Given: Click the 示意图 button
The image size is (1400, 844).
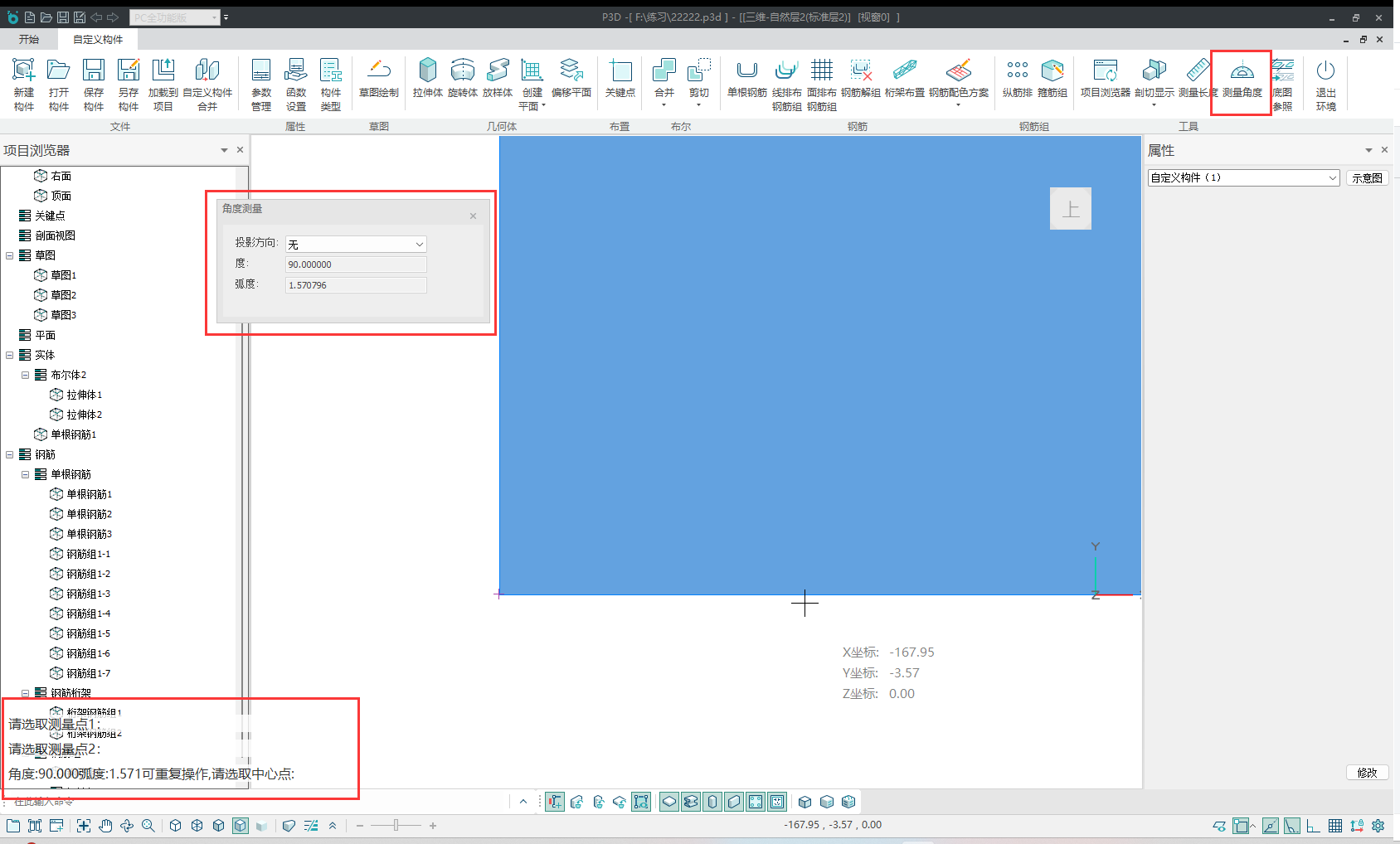Looking at the screenshot, I should click(x=1367, y=177).
